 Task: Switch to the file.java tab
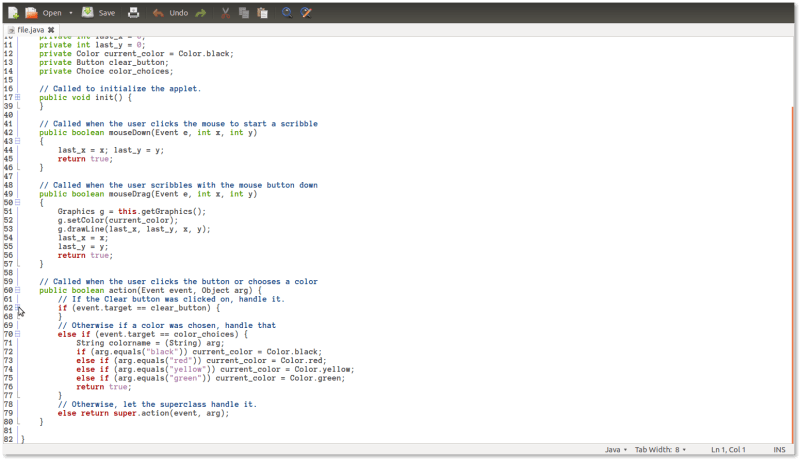(31, 30)
